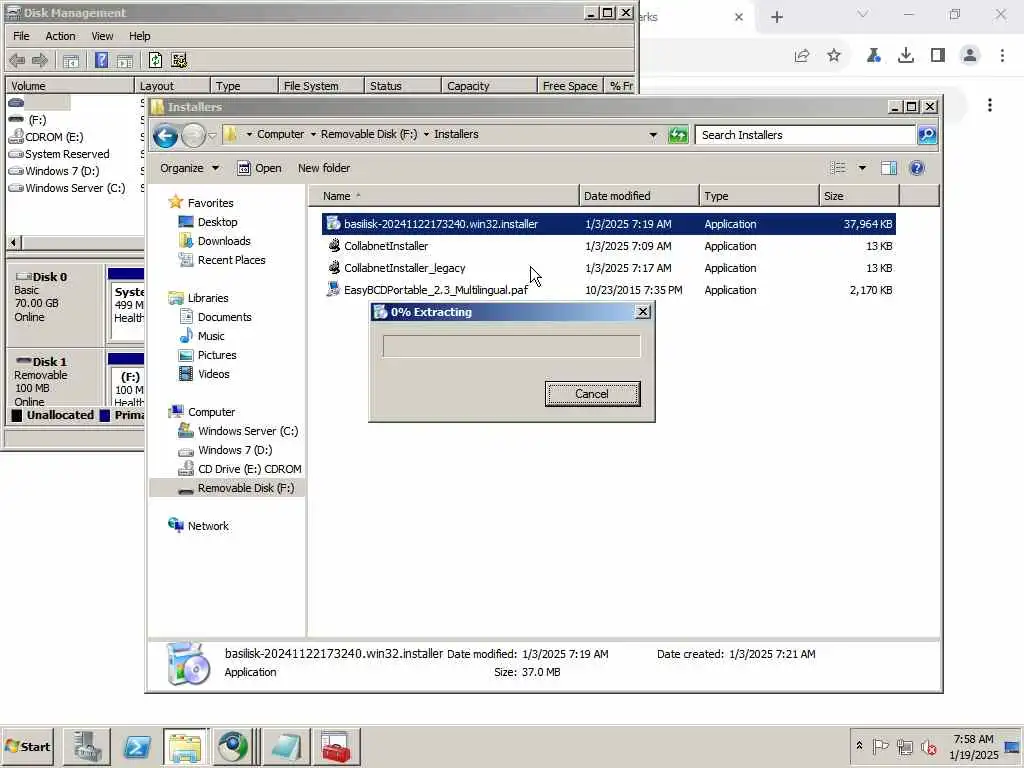Toggle the preview pane icon in Explorer
The height and width of the screenshot is (768, 1024).
889,168
